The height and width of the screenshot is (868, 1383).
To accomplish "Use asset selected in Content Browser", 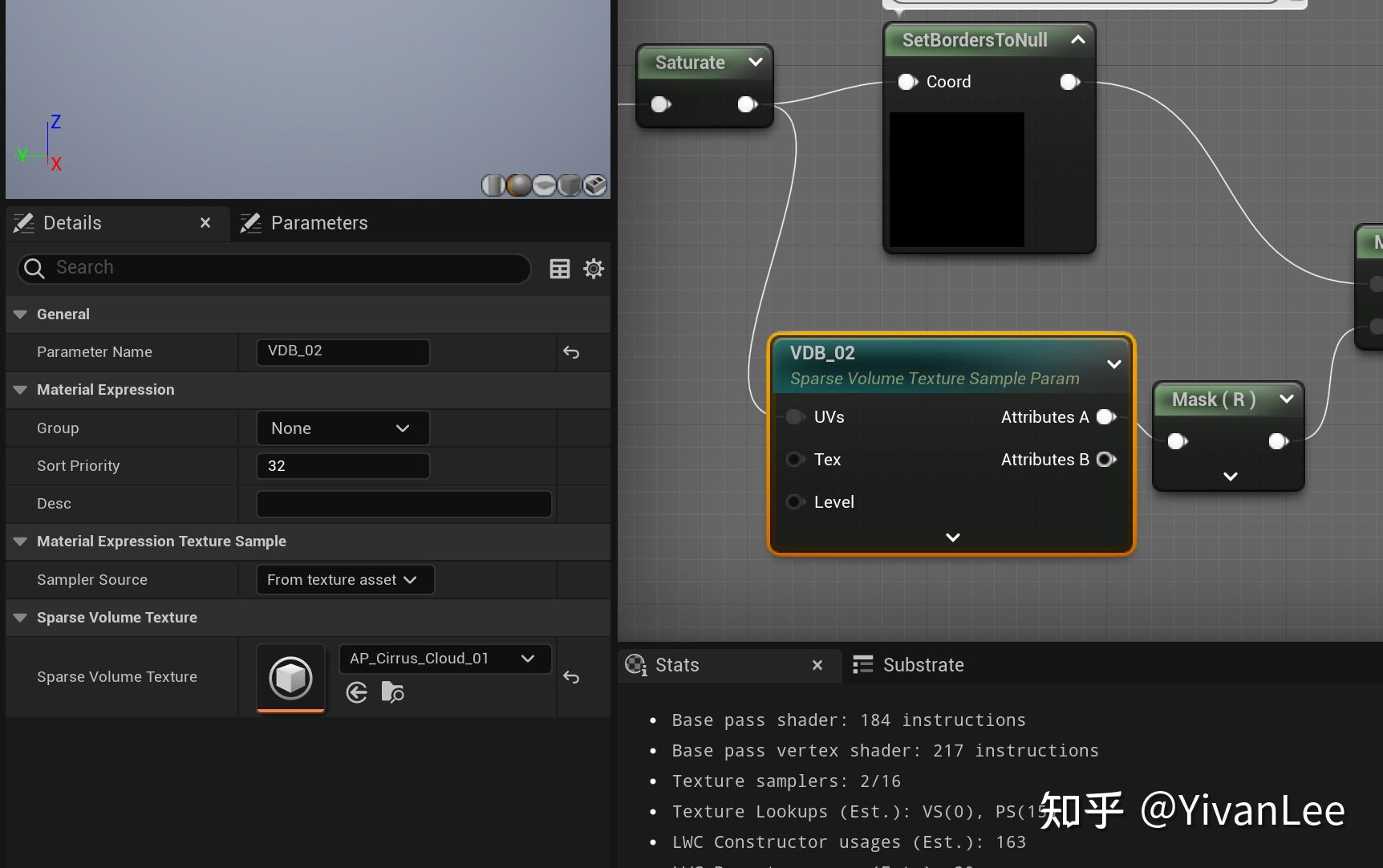I will 355,692.
